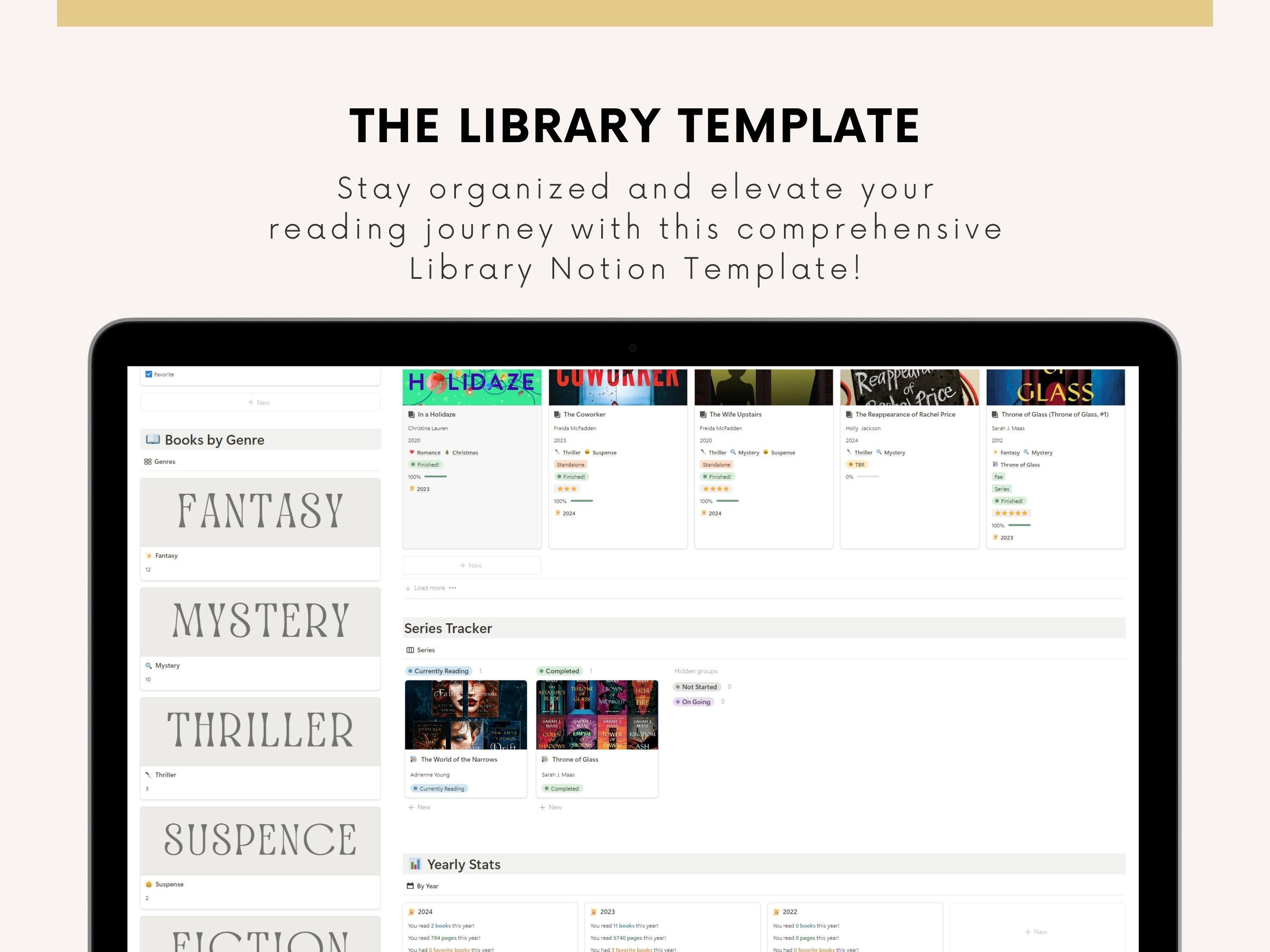Open the 2024 yearly stats card

490,927
